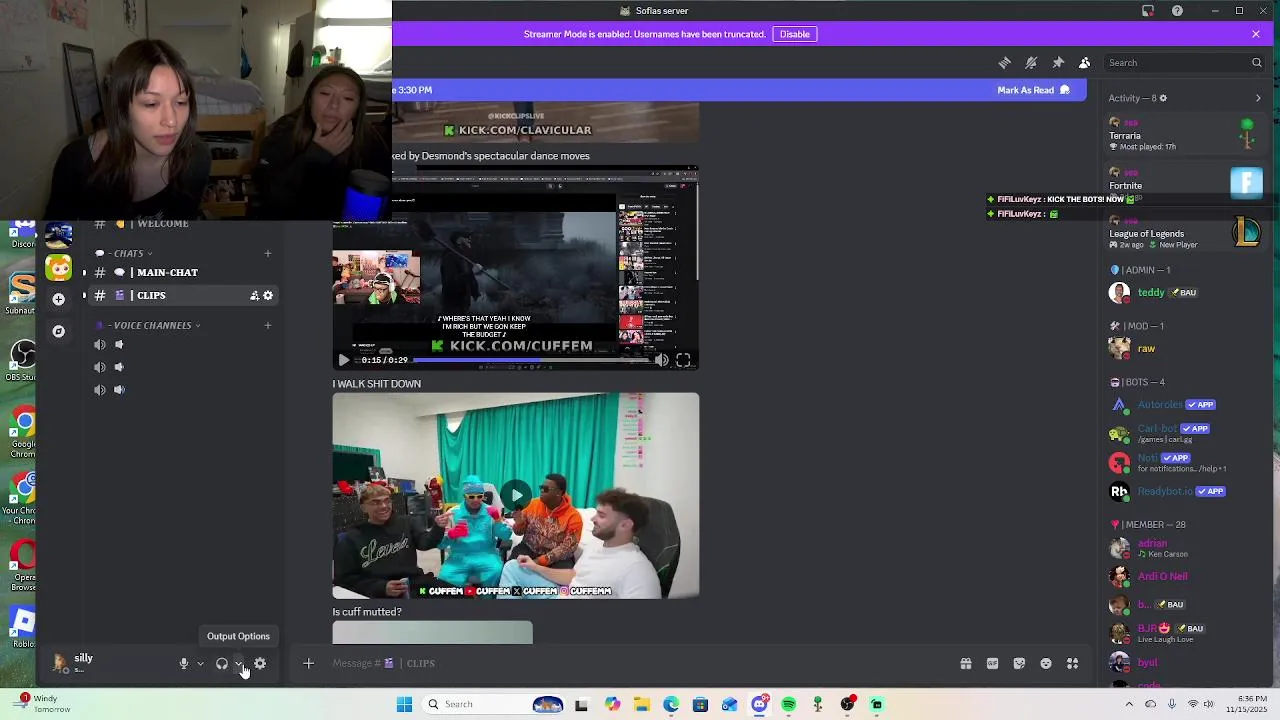Open the Help question mark icon
Viewport: 1280px width, 720px height.
coord(1177,11)
